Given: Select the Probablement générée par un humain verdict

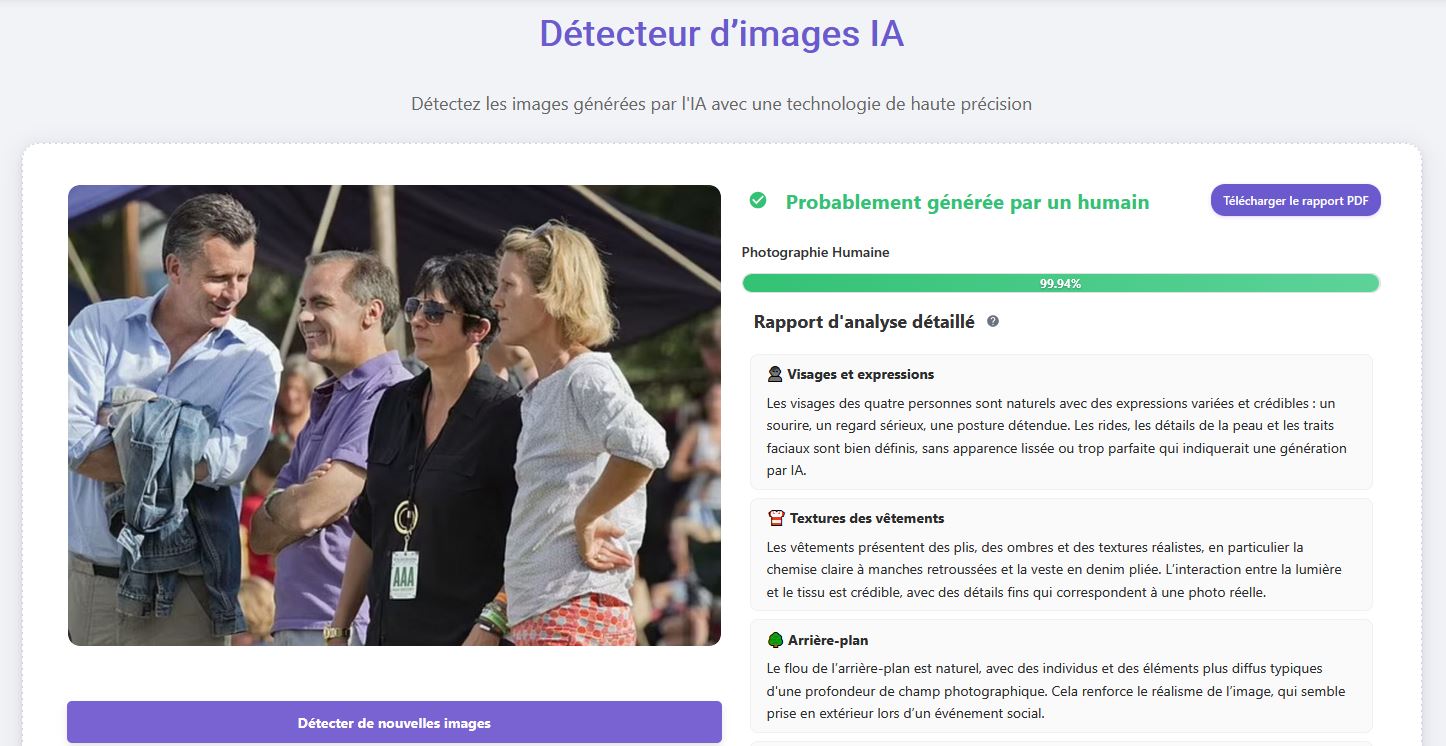Looking at the screenshot, I should coord(967,202).
